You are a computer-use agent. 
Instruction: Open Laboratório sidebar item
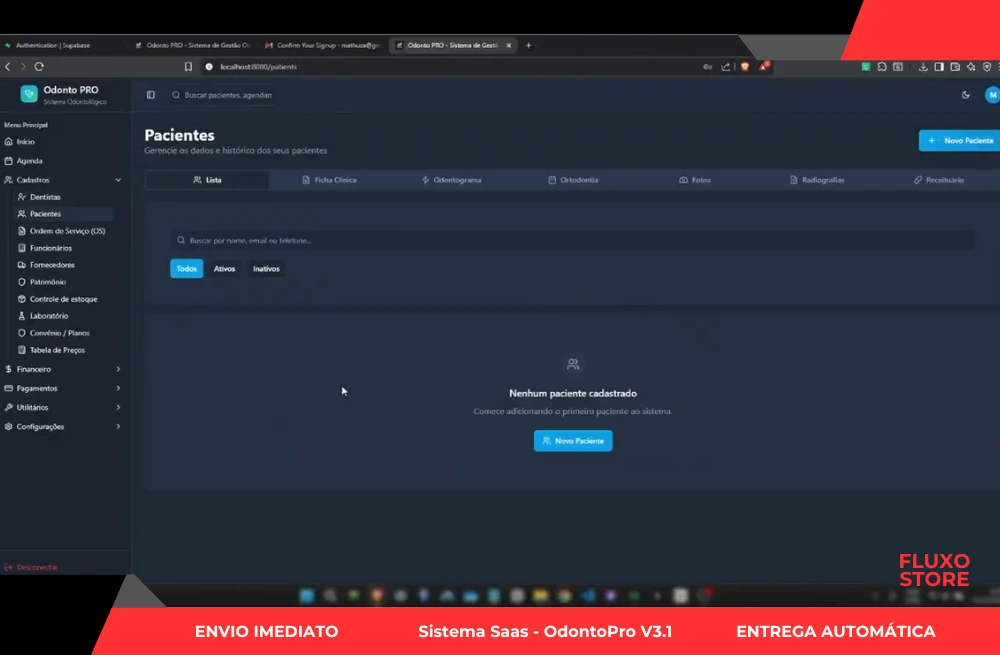pos(49,316)
